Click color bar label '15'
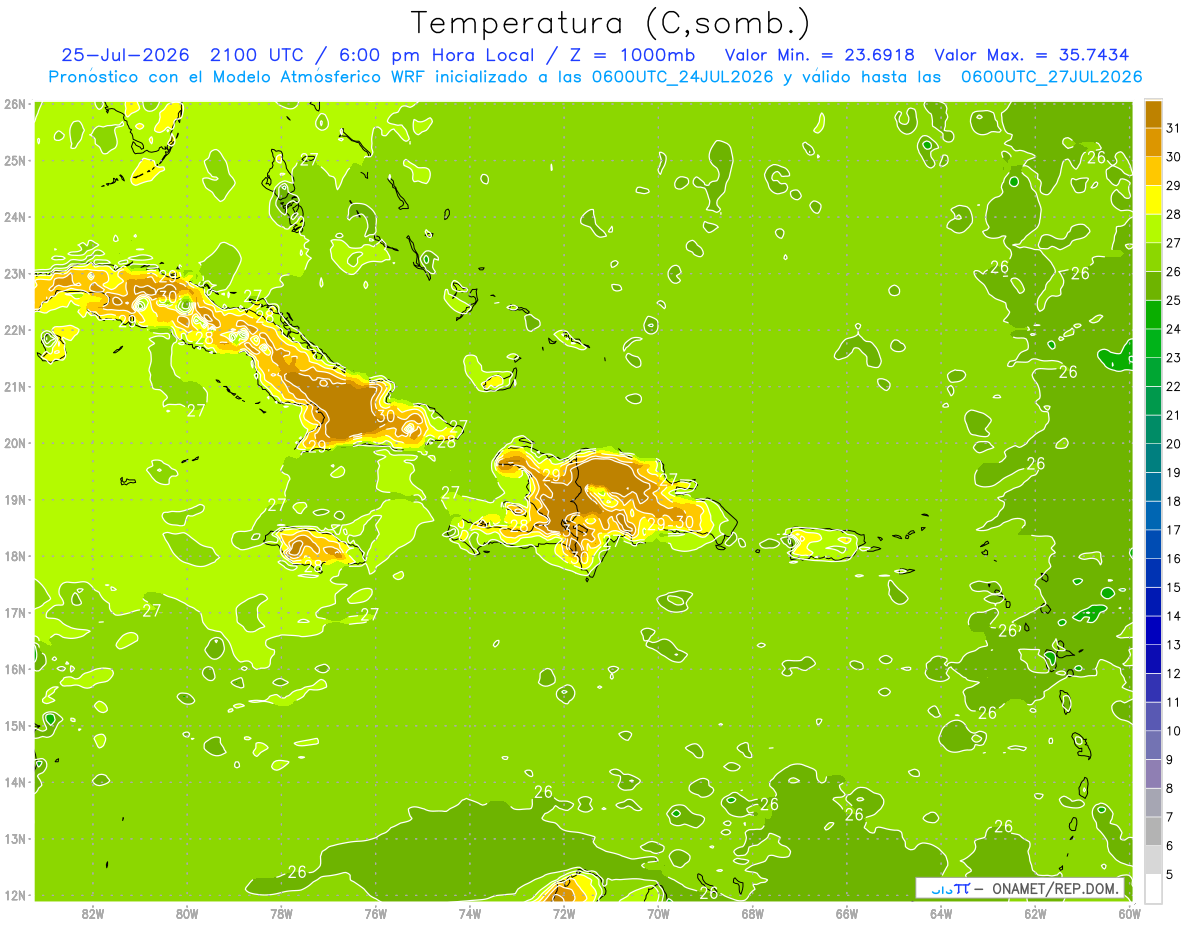Viewport: 1200px width, 927px height. (1174, 588)
